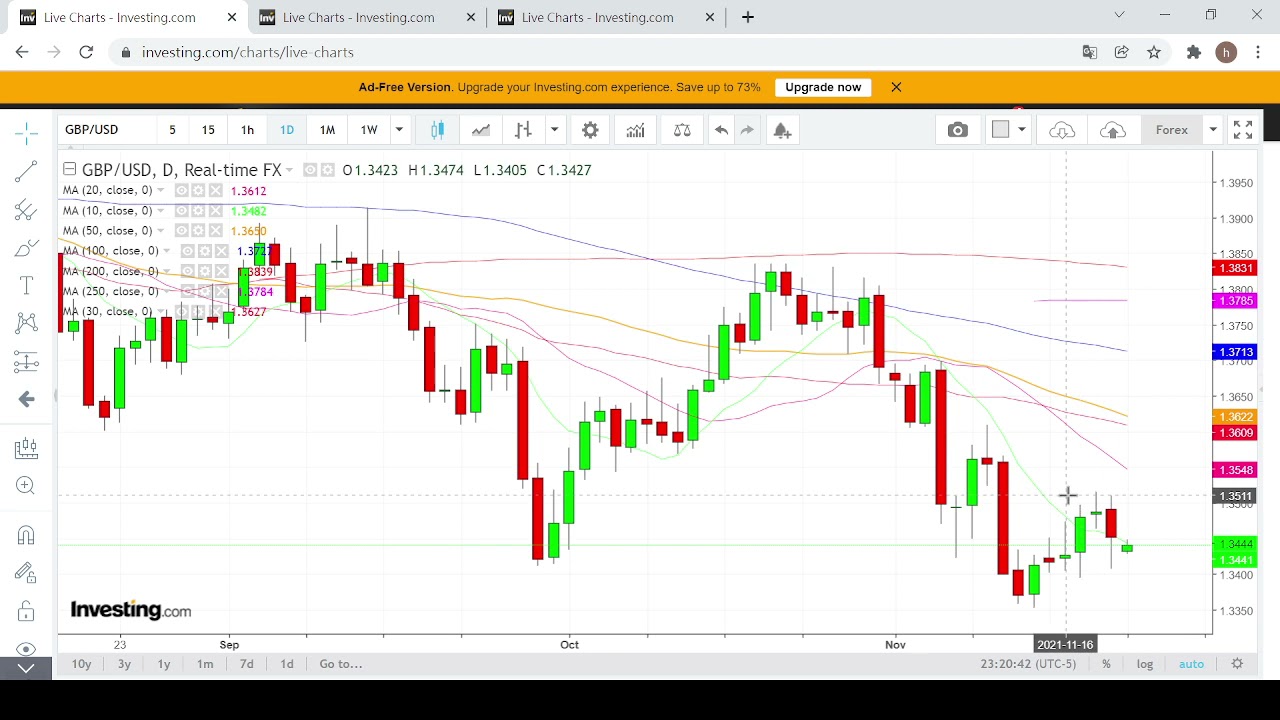Click Upgrade now banner button
Viewport: 1280px width, 720px height.
(823, 87)
